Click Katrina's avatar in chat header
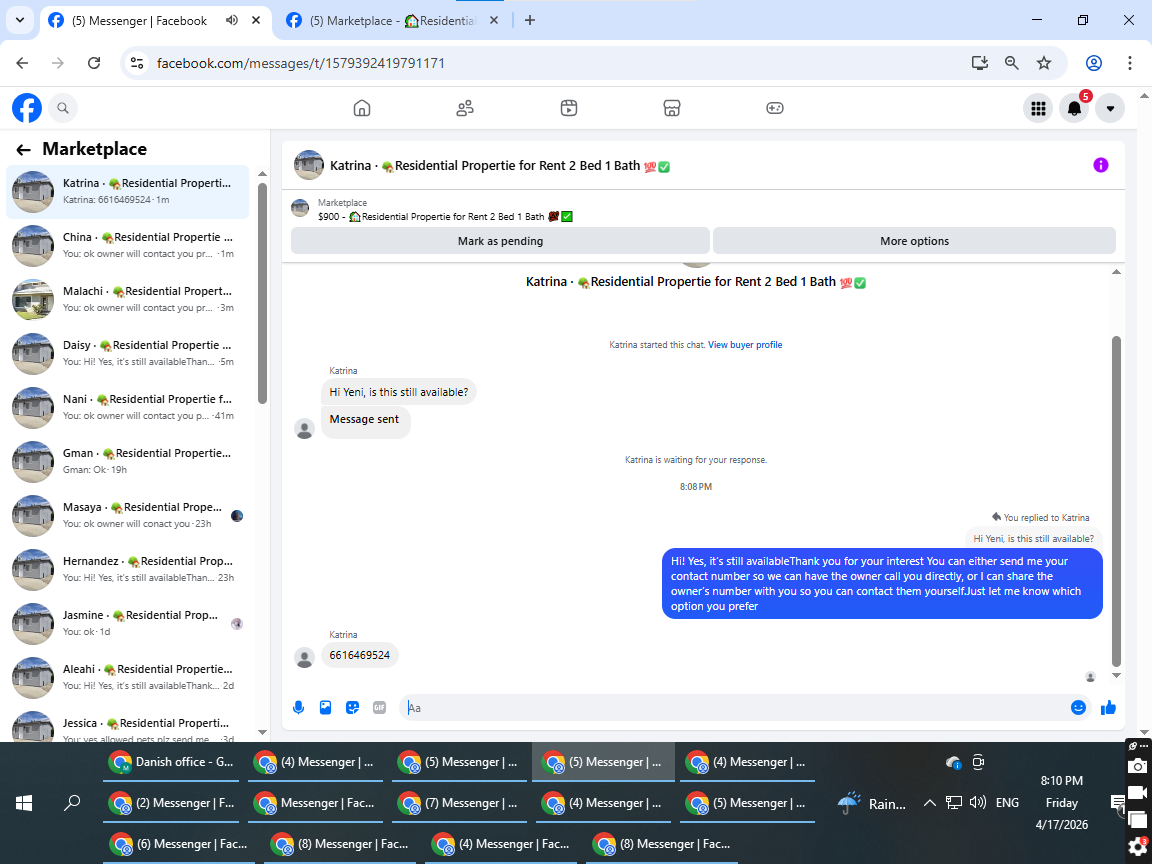Viewport: 1152px width, 864px height. [309, 165]
